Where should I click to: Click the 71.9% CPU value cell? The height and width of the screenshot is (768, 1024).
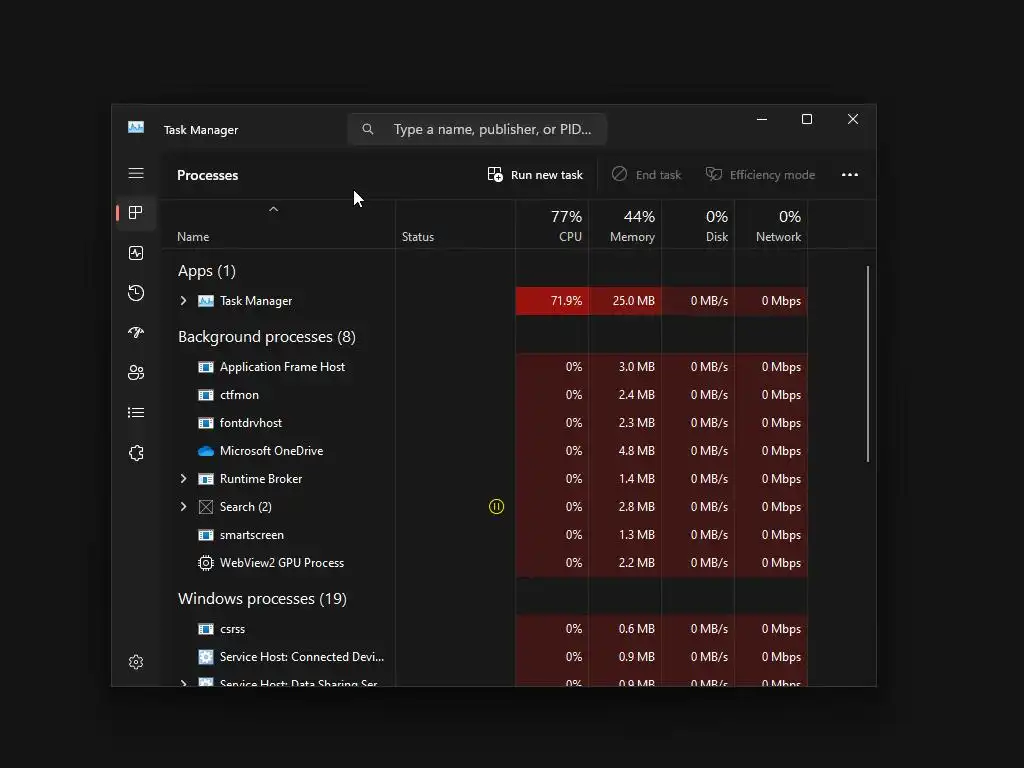pyautogui.click(x=552, y=301)
